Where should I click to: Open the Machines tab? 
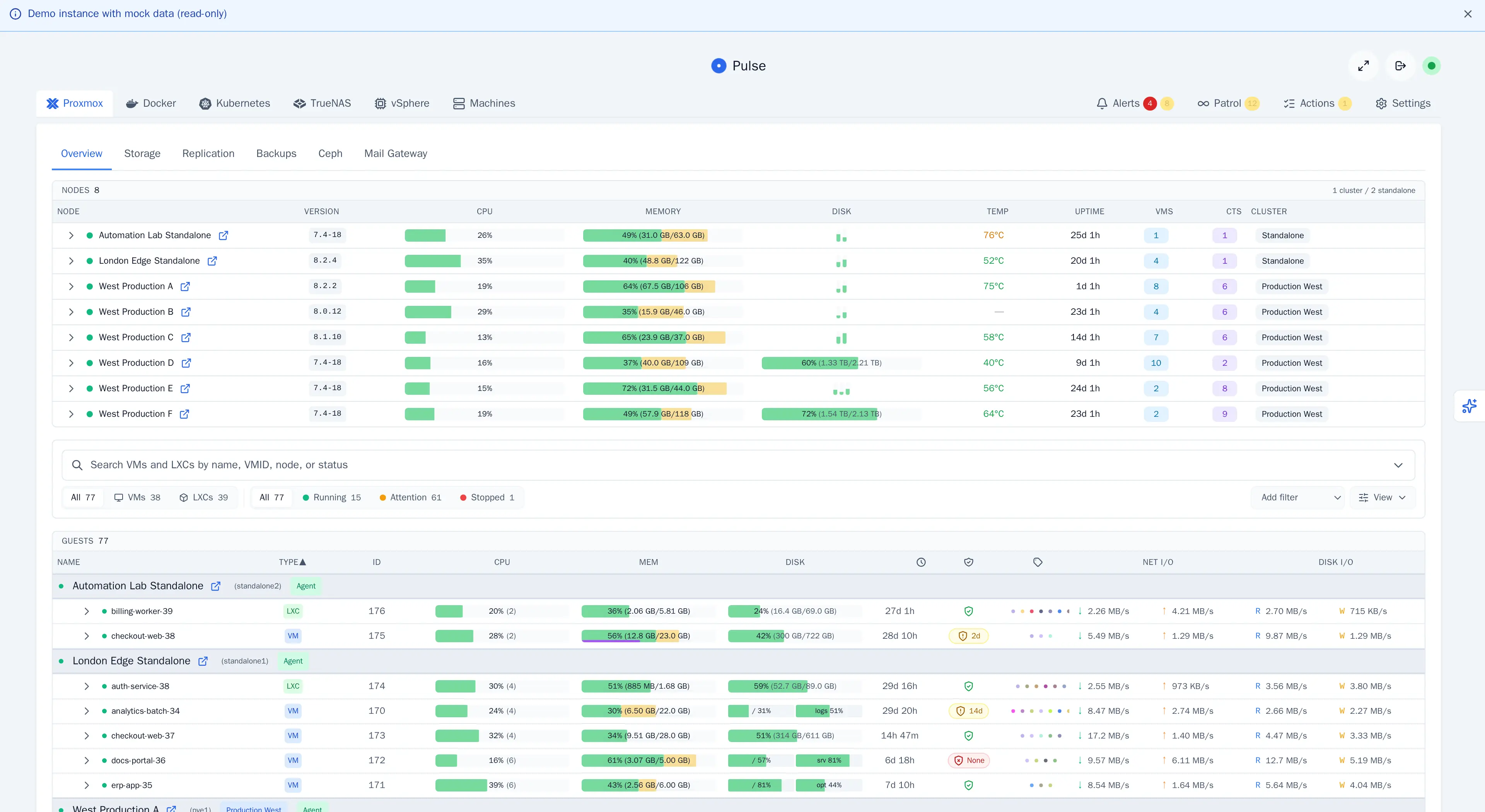(484, 103)
